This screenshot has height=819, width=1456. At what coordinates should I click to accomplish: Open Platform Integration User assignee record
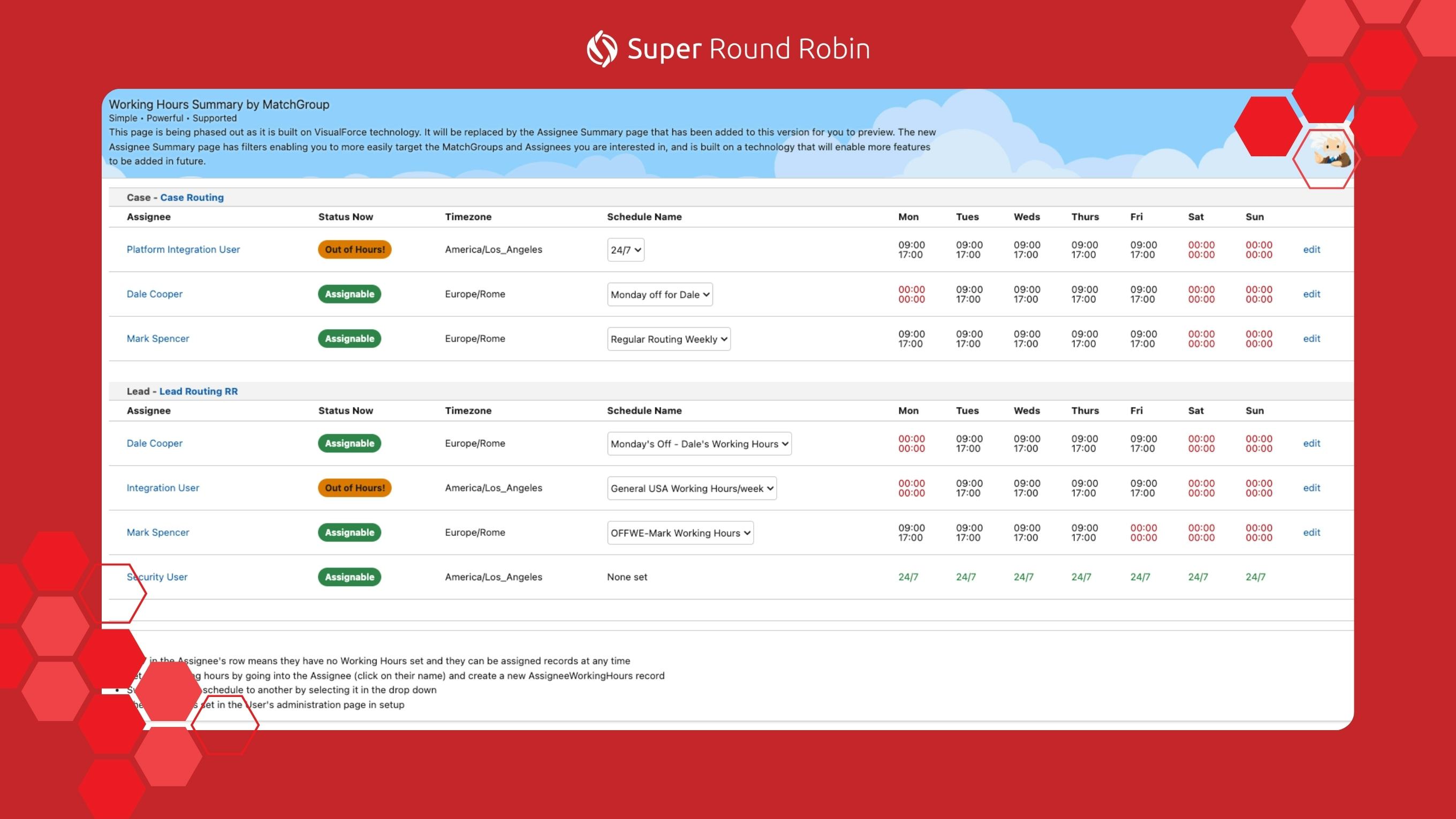[183, 249]
